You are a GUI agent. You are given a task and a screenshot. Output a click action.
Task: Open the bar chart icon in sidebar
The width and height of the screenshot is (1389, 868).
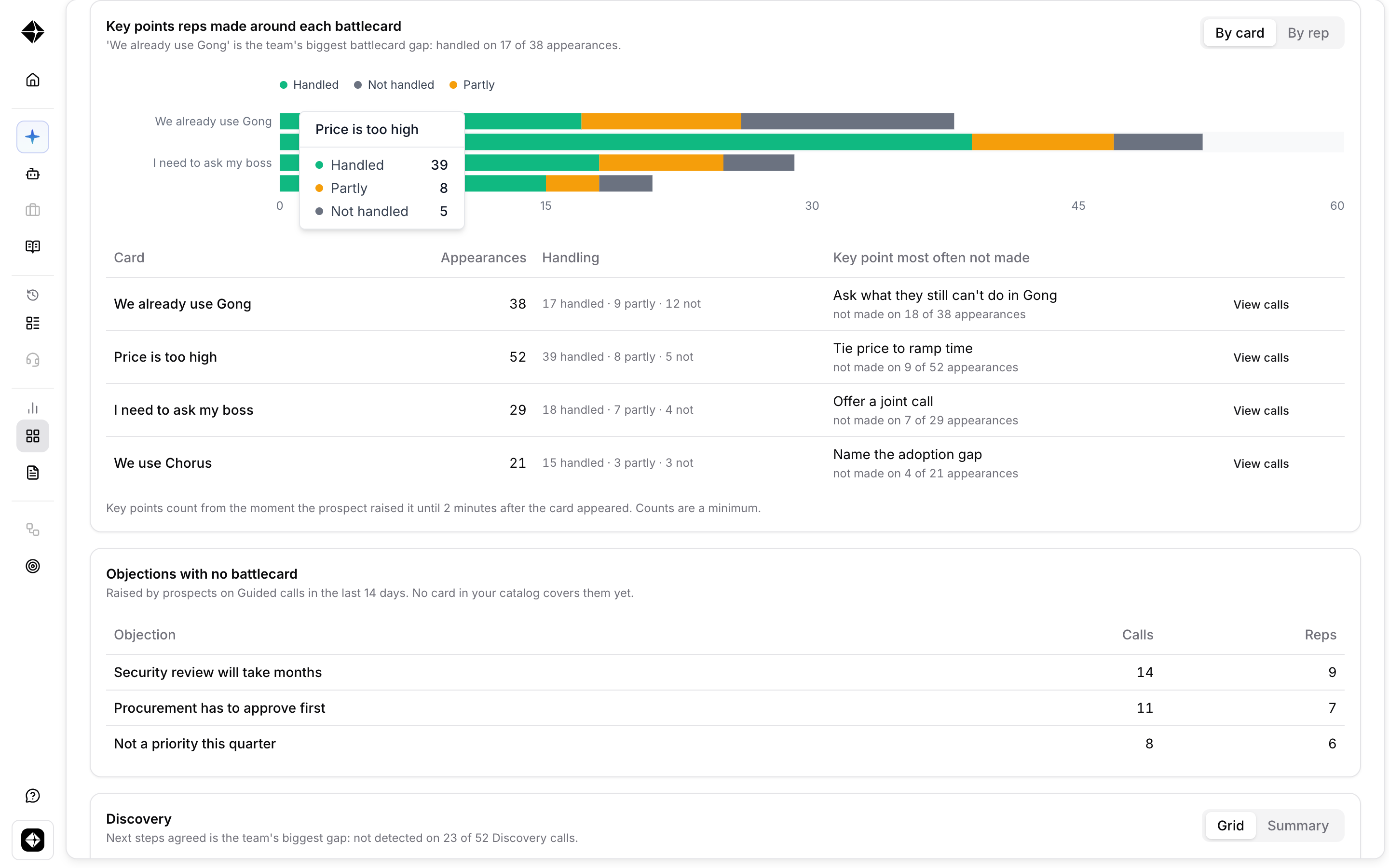coord(33,408)
